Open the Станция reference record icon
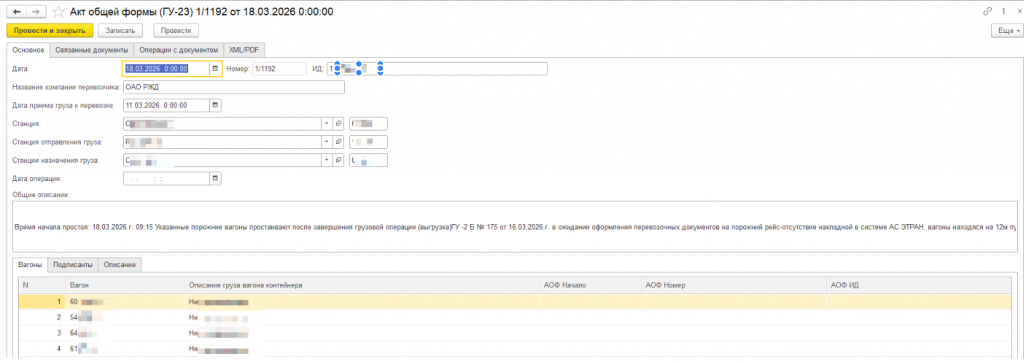1024x362 pixels. tap(338, 123)
